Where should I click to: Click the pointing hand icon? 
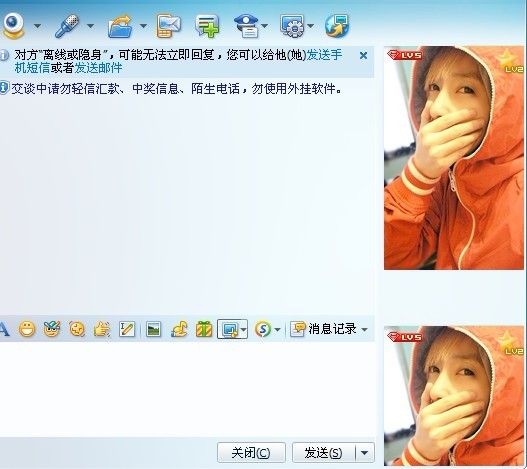pos(102,329)
